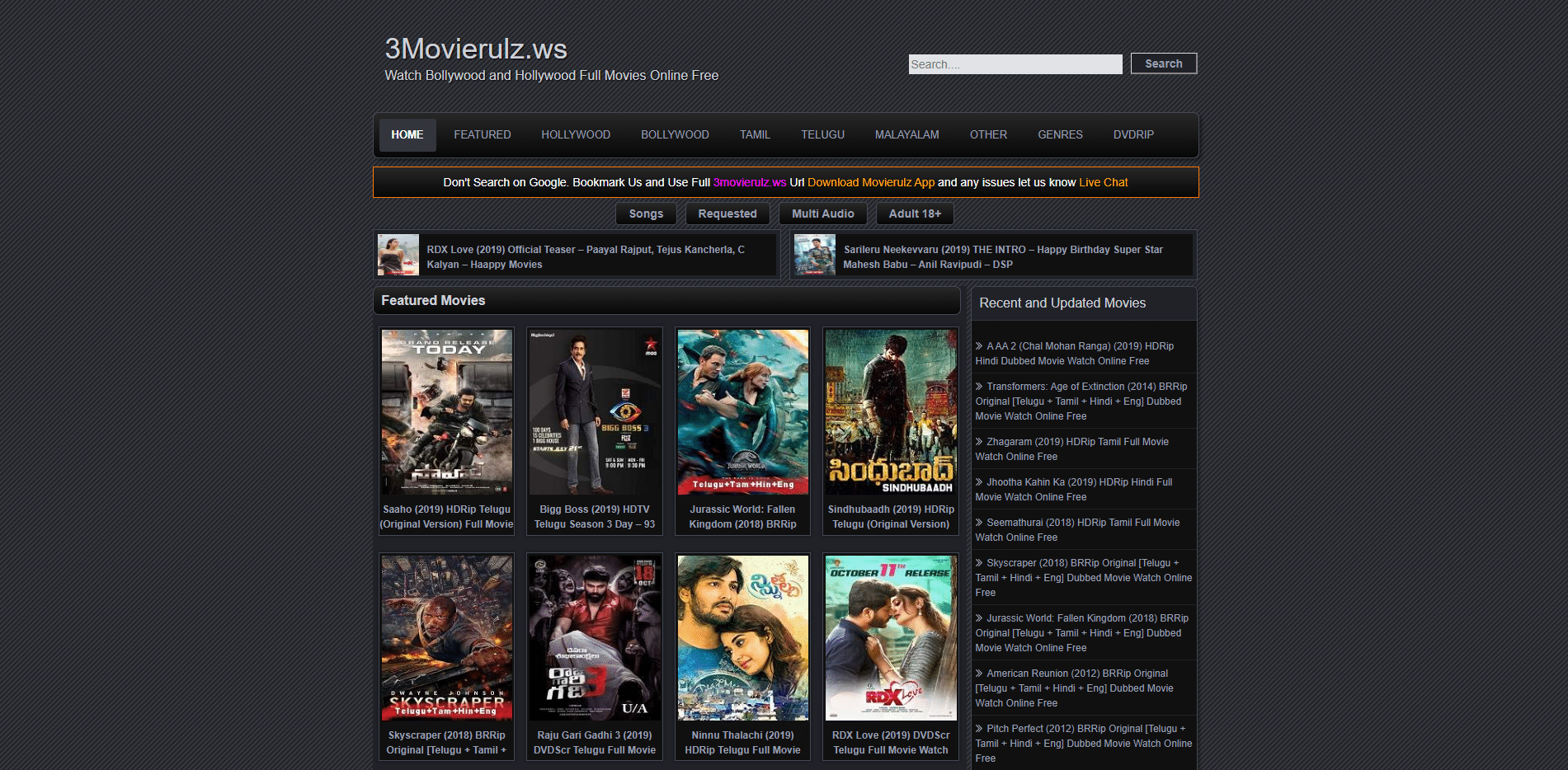Select the Multi Audio button
The image size is (1568, 770).
click(x=823, y=214)
